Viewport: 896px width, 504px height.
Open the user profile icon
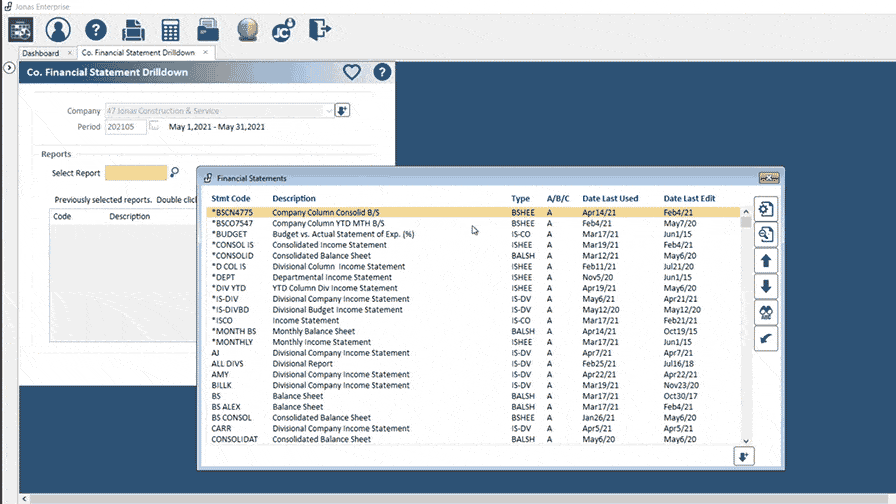point(58,30)
